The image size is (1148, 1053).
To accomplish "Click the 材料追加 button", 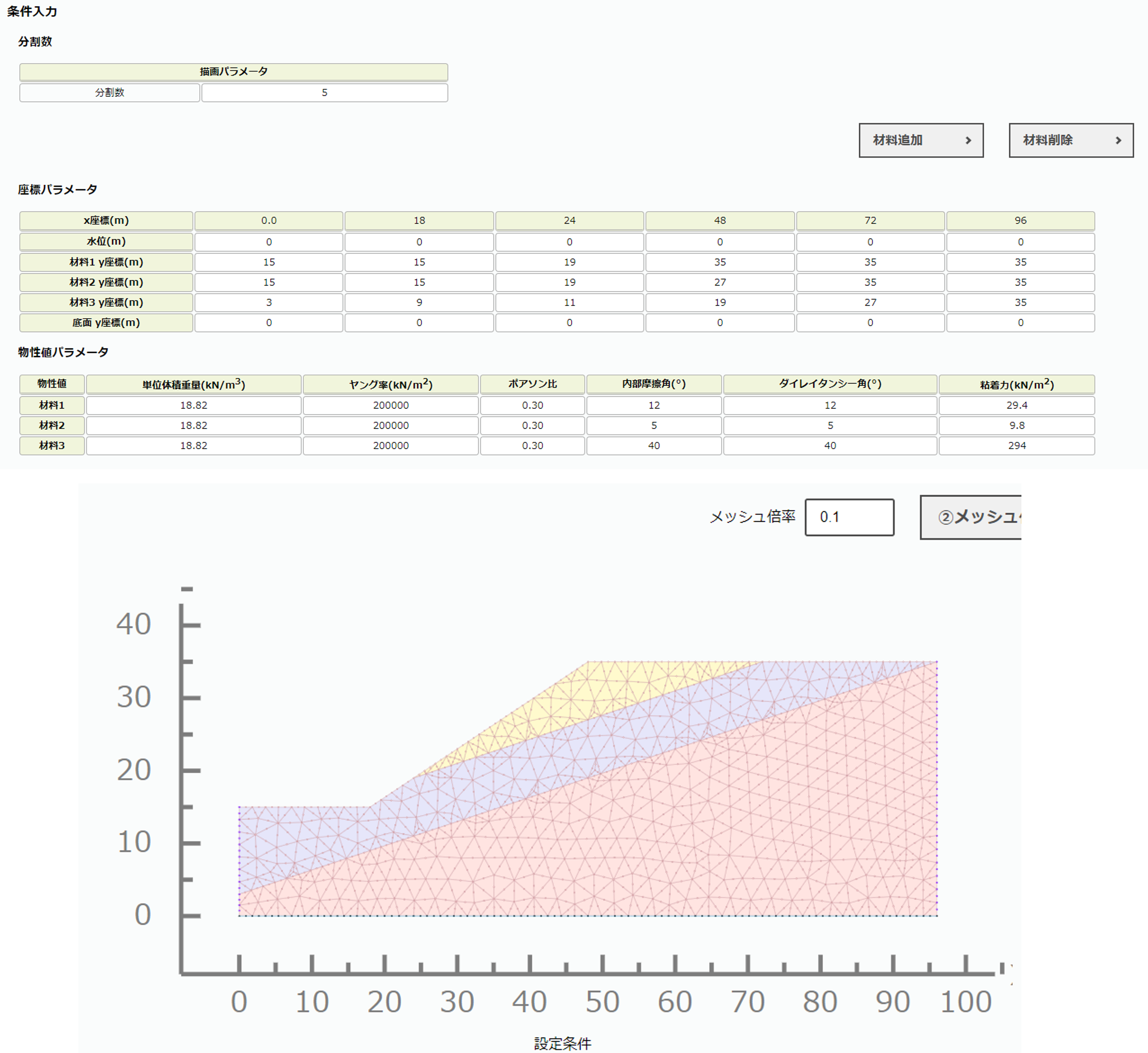I will point(921,140).
